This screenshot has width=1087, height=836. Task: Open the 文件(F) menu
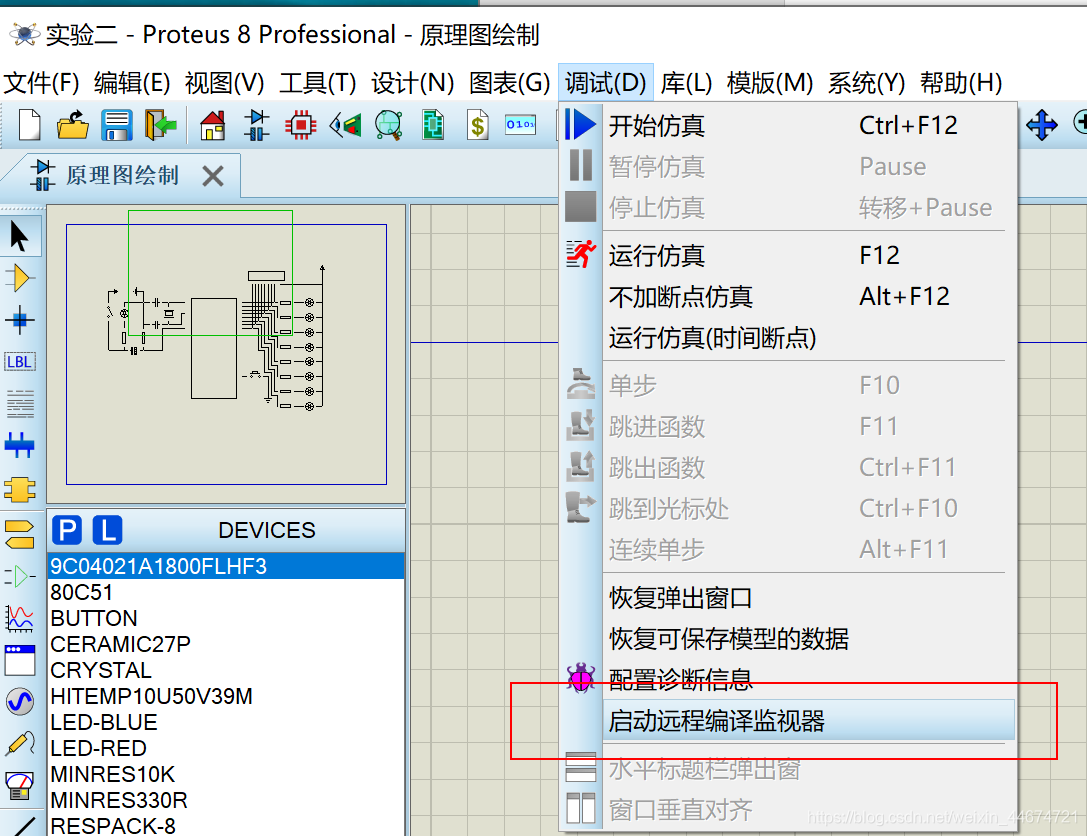point(42,83)
